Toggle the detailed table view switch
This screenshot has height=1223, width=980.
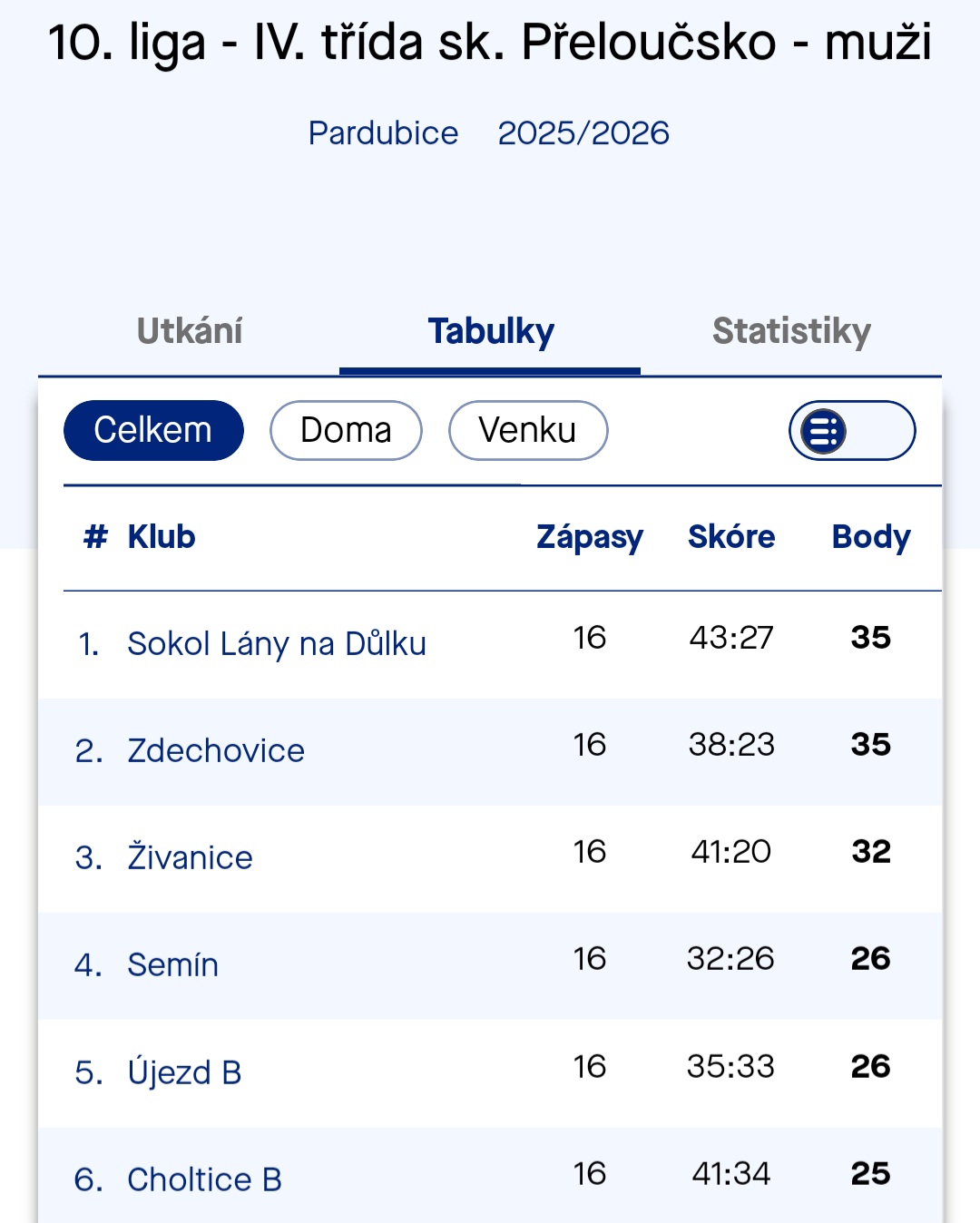851,431
